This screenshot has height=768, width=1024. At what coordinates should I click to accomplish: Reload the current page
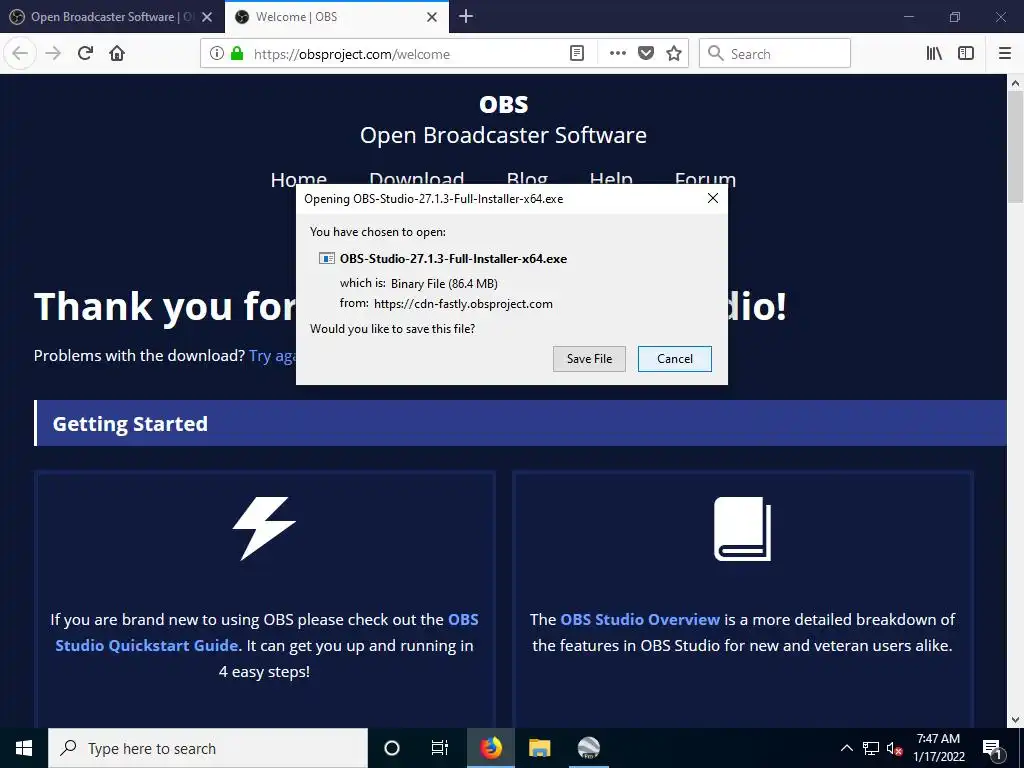[85, 53]
